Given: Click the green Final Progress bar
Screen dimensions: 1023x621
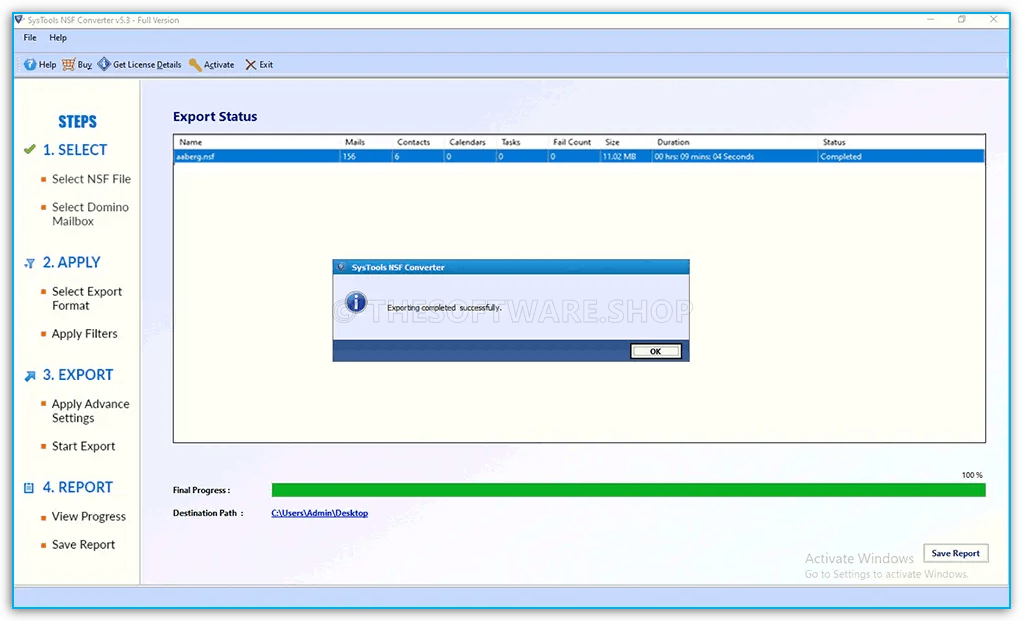Looking at the screenshot, I should pyautogui.click(x=628, y=490).
